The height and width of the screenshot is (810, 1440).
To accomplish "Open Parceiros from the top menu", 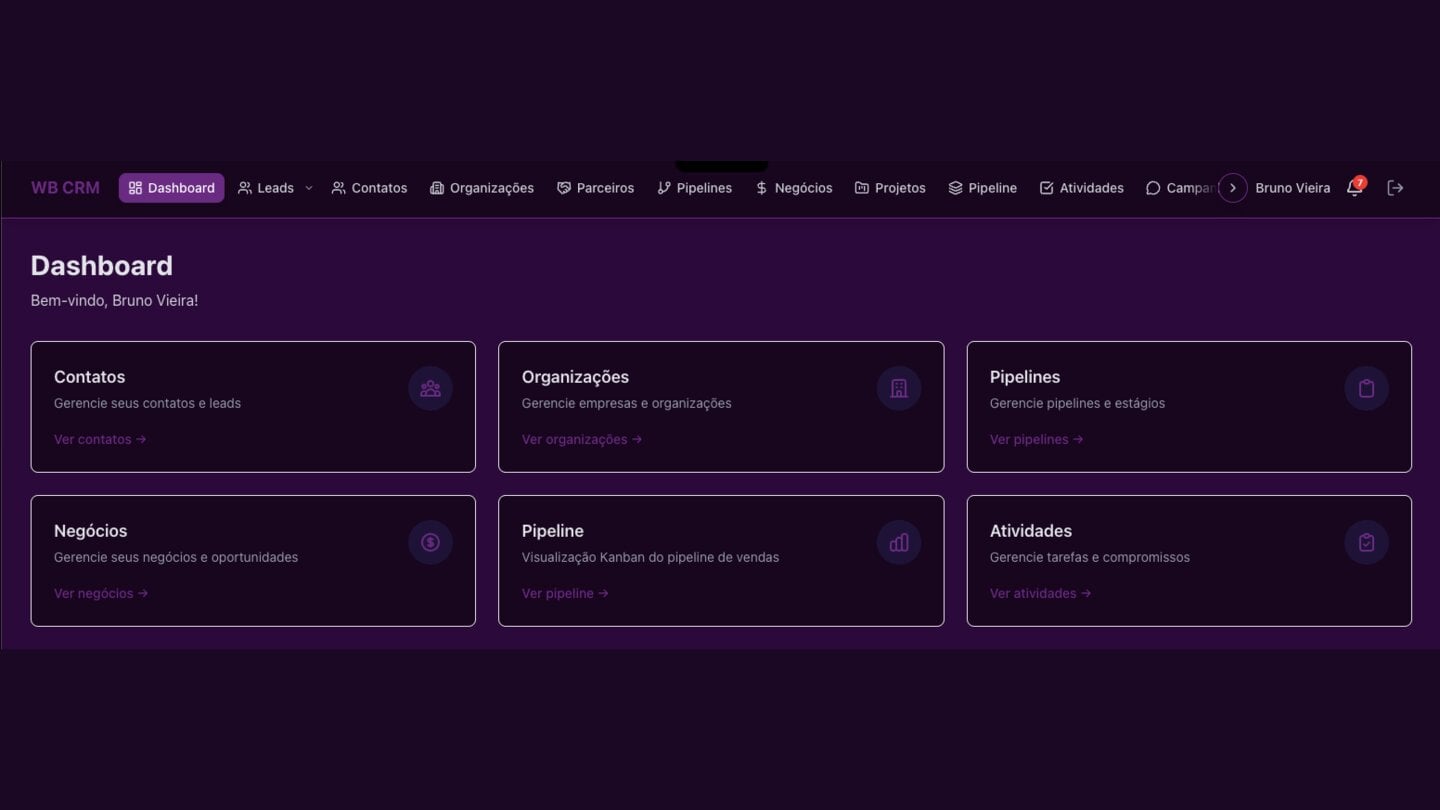I will (595, 188).
